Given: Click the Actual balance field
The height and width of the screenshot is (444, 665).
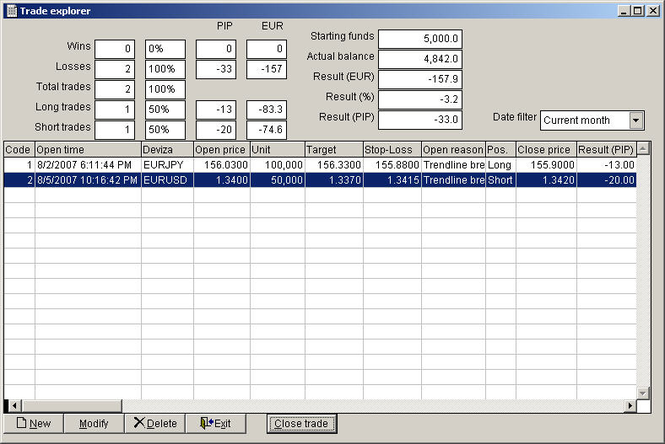Looking at the screenshot, I should coord(420,59).
